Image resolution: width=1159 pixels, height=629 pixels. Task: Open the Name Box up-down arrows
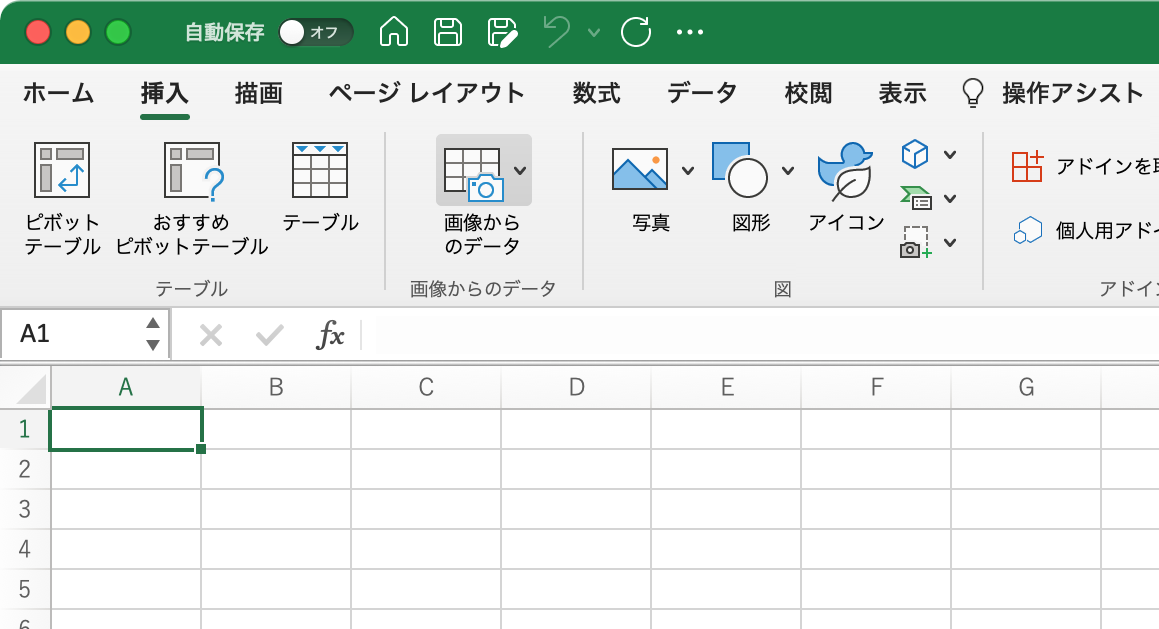(153, 334)
